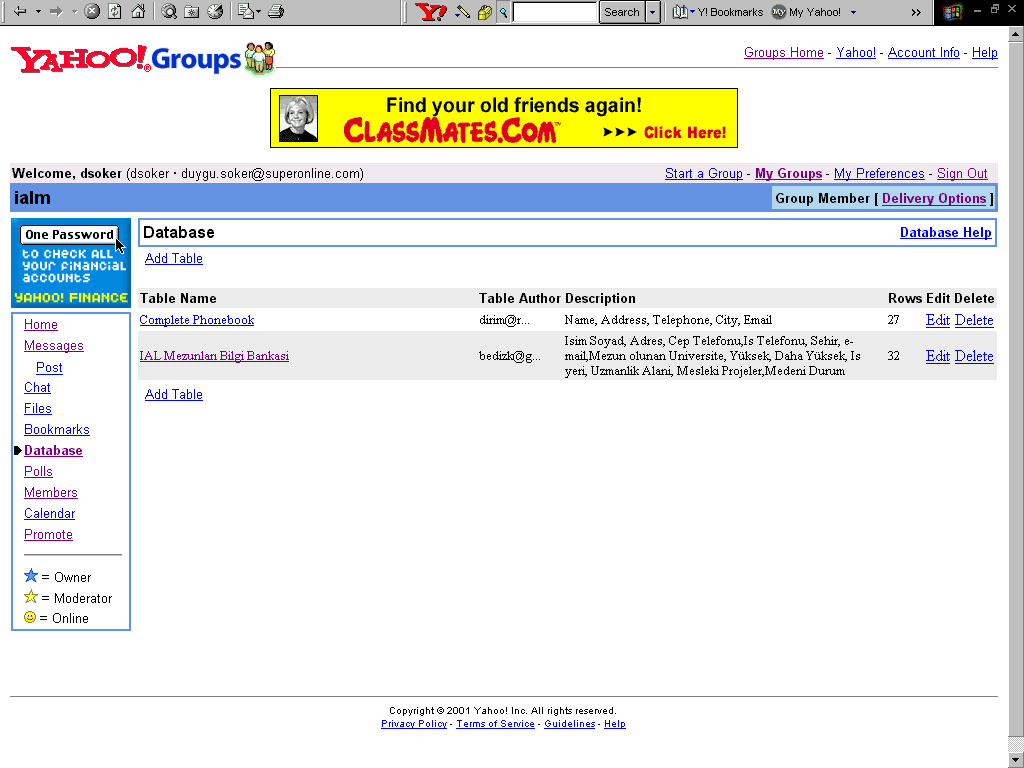Open the Forward button history dropdown arrow
The width and height of the screenshot is (1024, 768).
(74, 12)
